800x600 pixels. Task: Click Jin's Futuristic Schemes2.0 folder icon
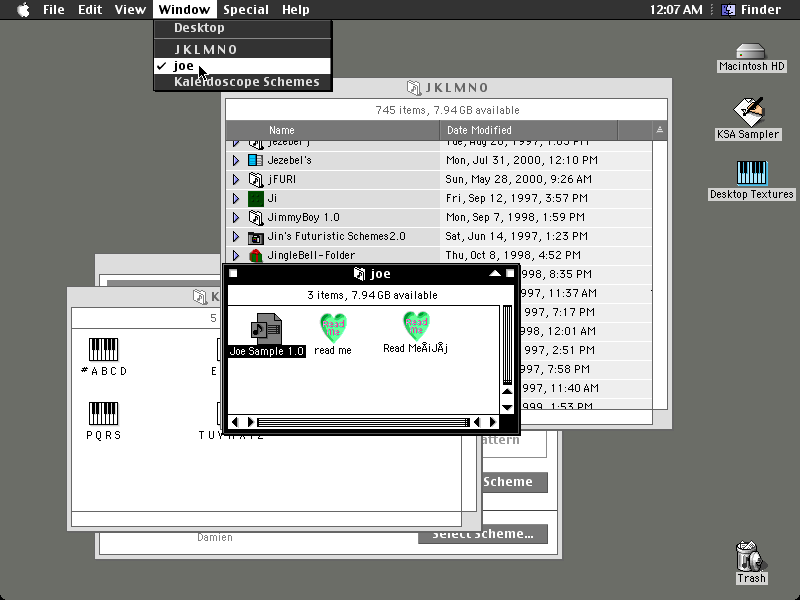pos(256,237)
